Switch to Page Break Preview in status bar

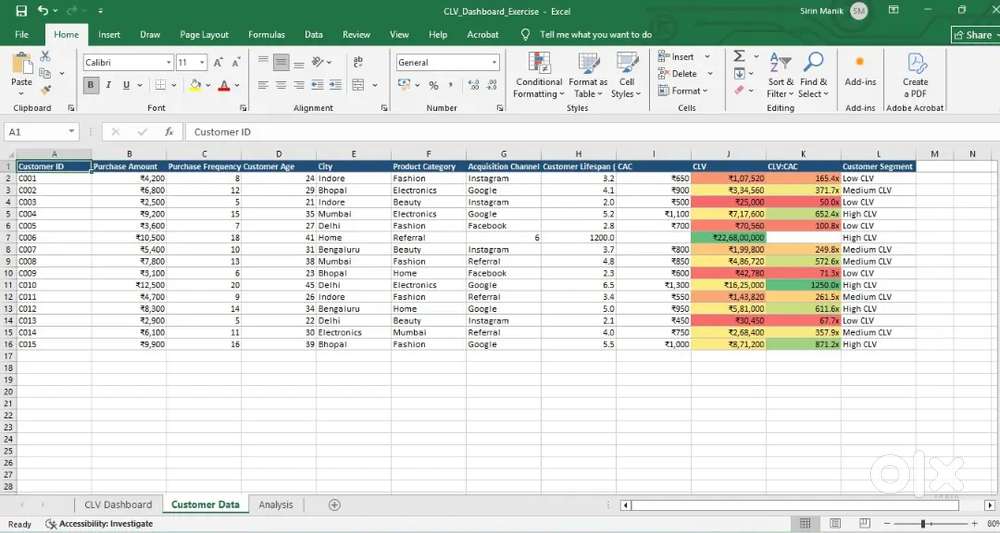click(864, 523)
